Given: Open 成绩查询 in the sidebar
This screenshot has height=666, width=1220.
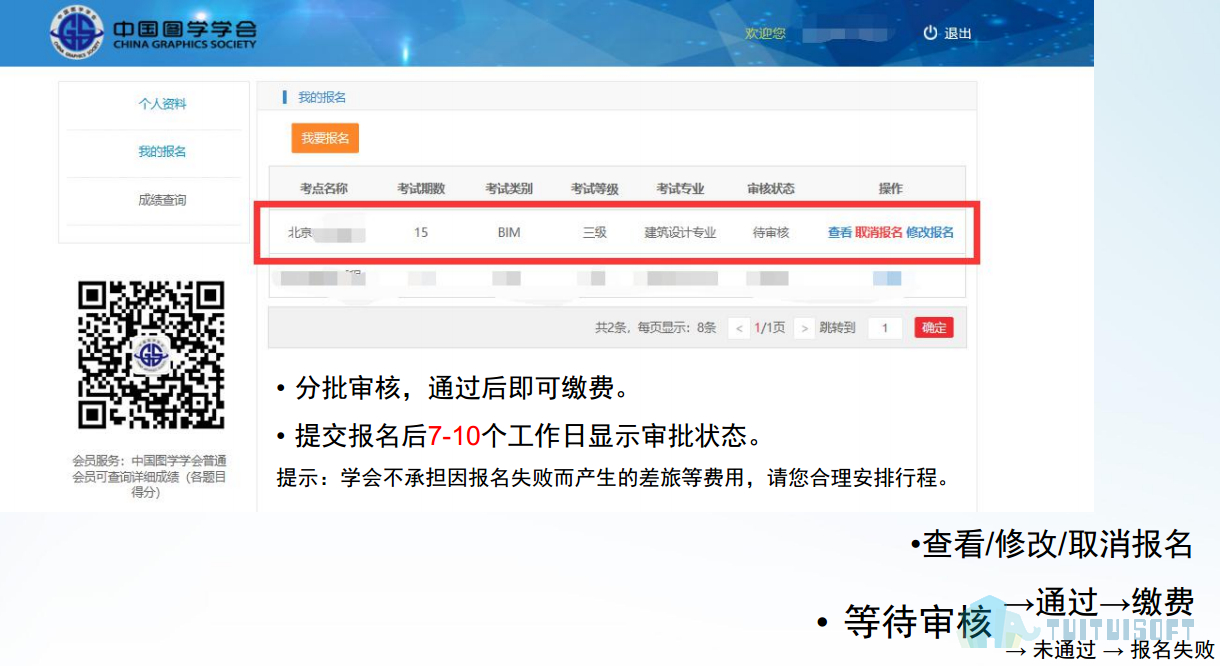Looking at the screenshot, I should 162,200.
